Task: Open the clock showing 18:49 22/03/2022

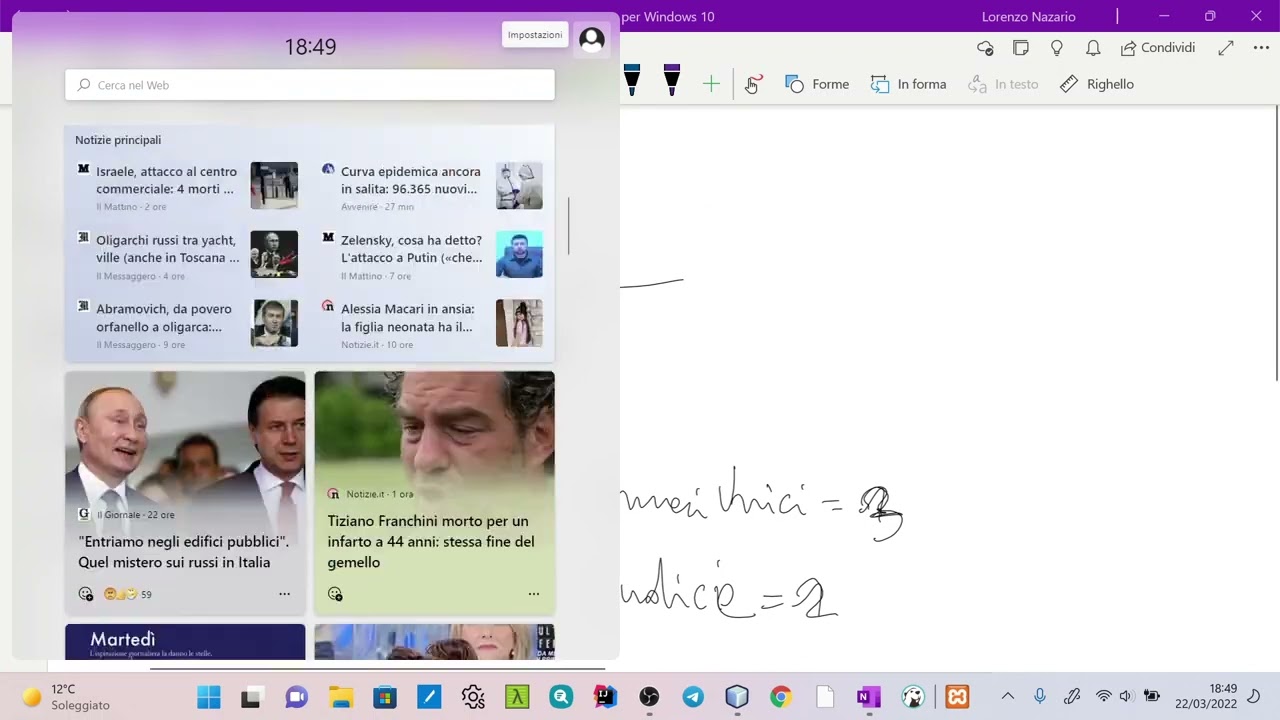Action: click(x=1206, y=697)
